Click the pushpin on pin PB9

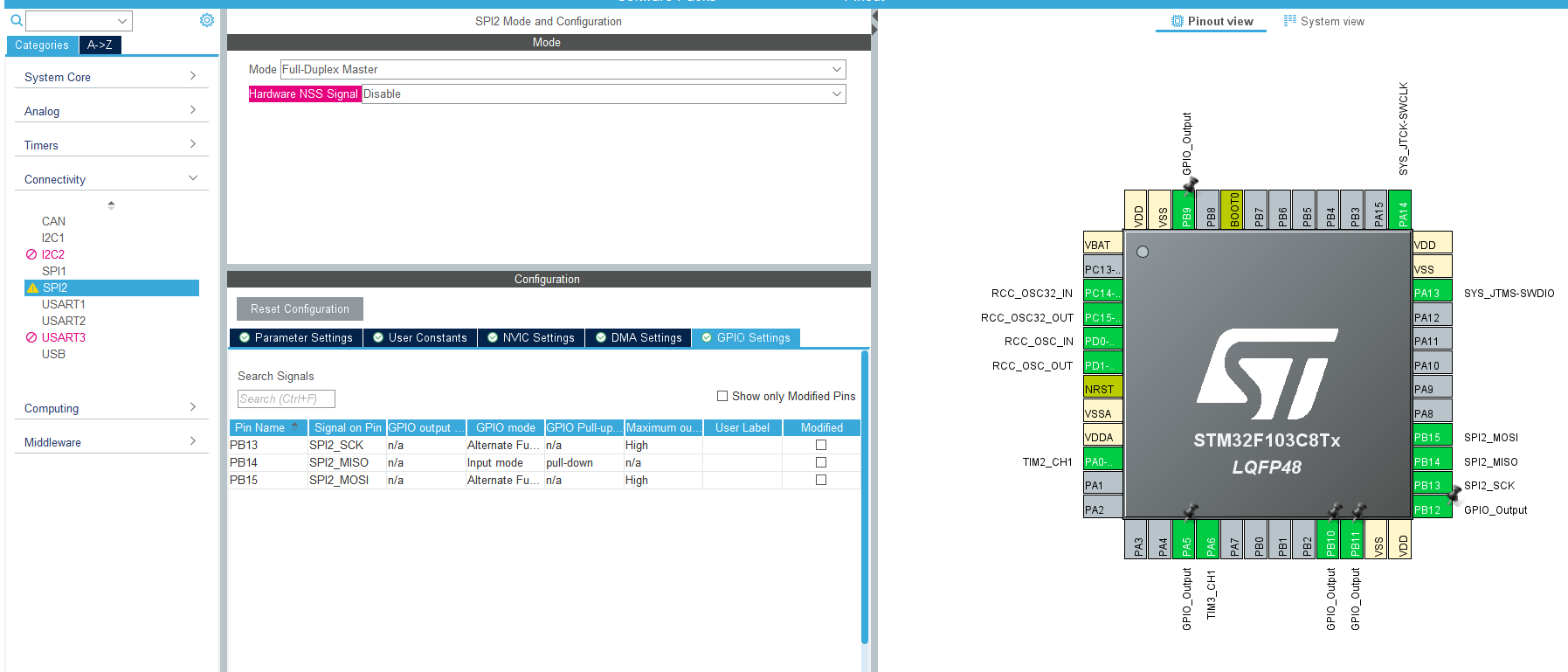tap(1191, 184)
